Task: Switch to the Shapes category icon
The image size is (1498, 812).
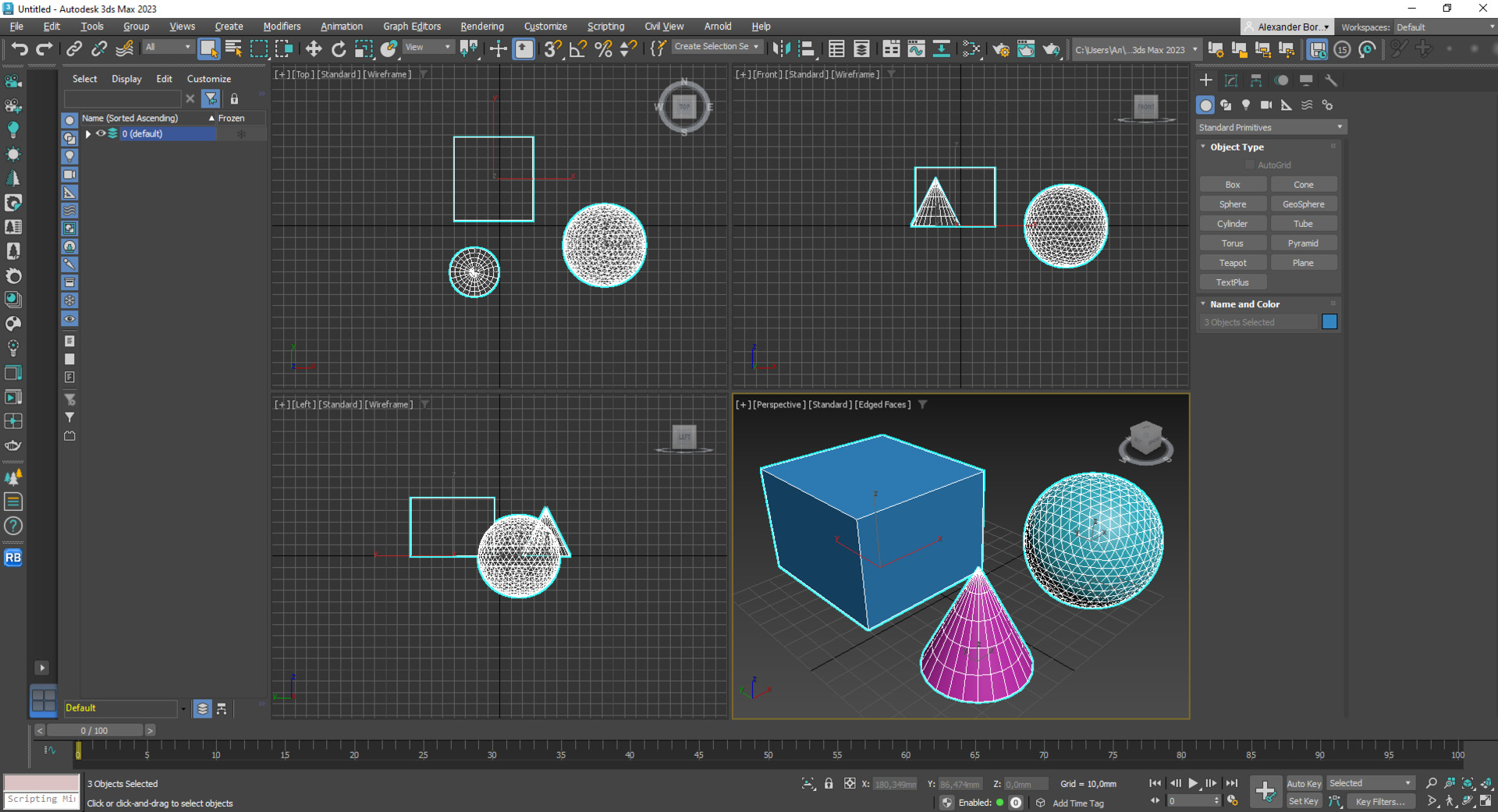Action: 1226,105
